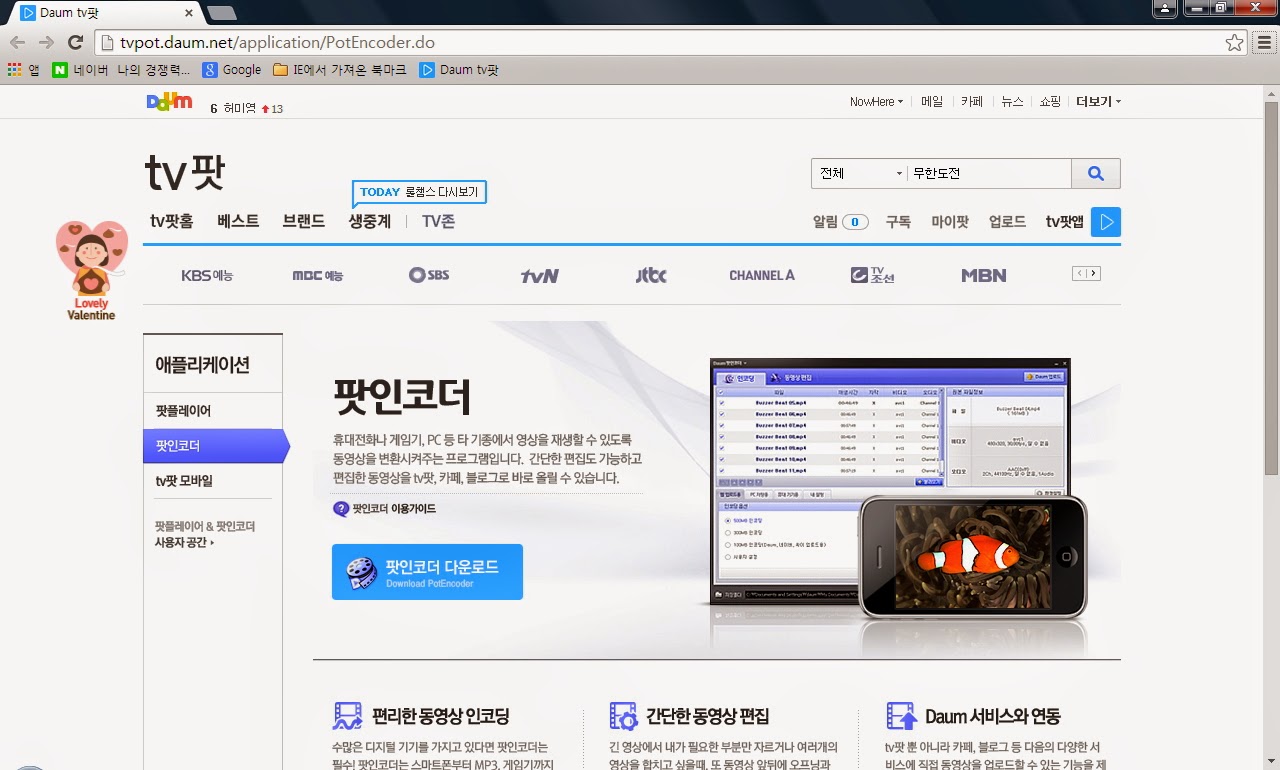Open the 구독 link
1280x770 pixels.
click(x=898, y=222)
